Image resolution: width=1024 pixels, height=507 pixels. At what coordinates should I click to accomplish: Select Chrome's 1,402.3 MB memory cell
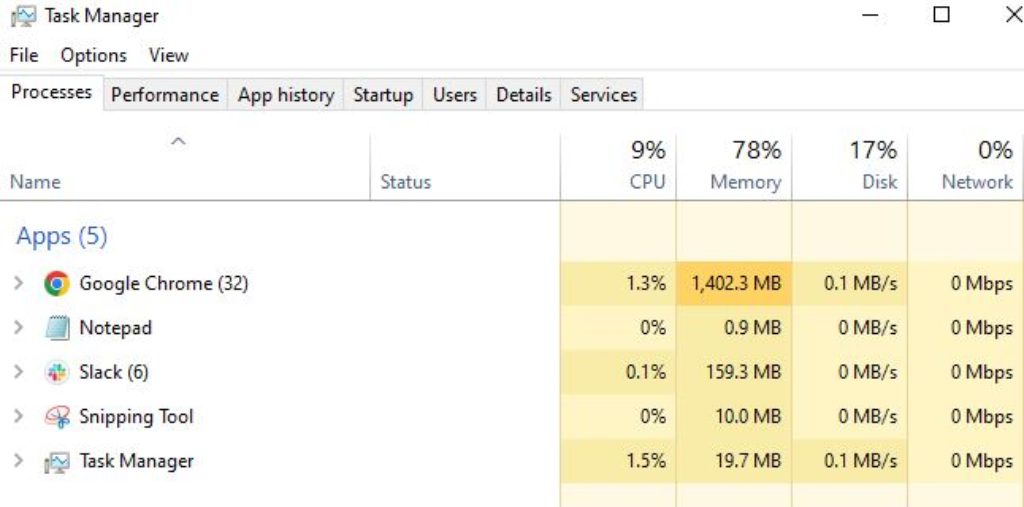click(x=734, y=284)
